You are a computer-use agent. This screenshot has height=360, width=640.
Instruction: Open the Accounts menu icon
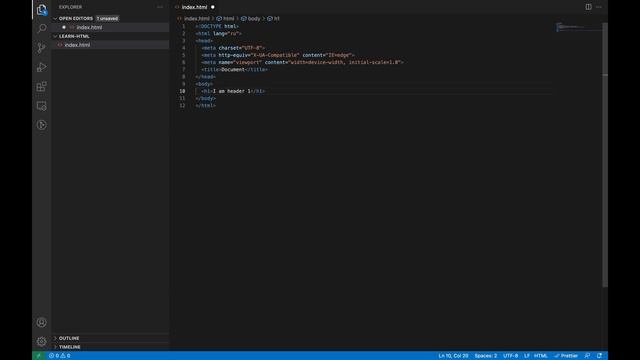pos(42,322)
